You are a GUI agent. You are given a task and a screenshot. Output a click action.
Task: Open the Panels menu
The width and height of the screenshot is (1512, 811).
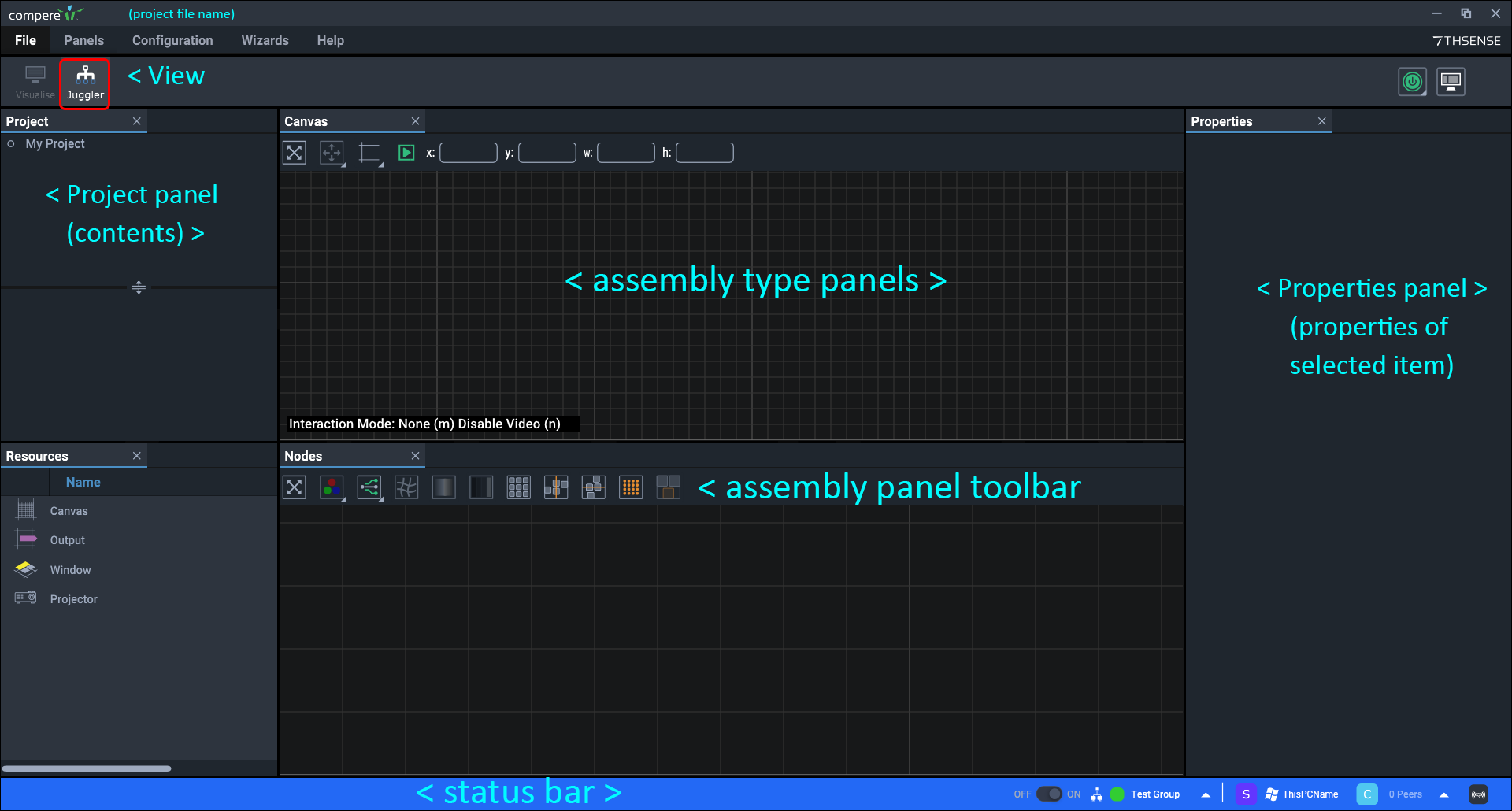[83, 40]
